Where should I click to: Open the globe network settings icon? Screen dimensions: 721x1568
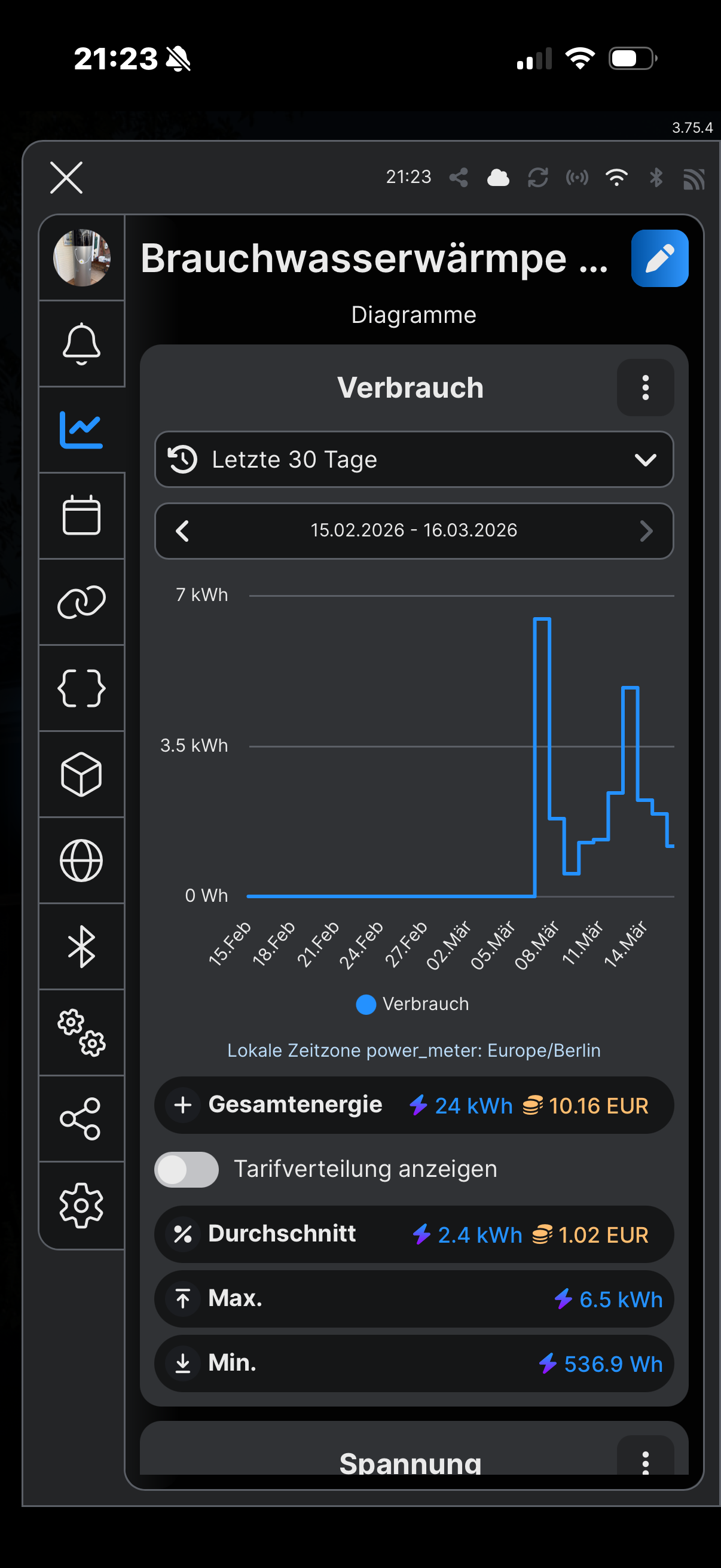pos(81,860)
